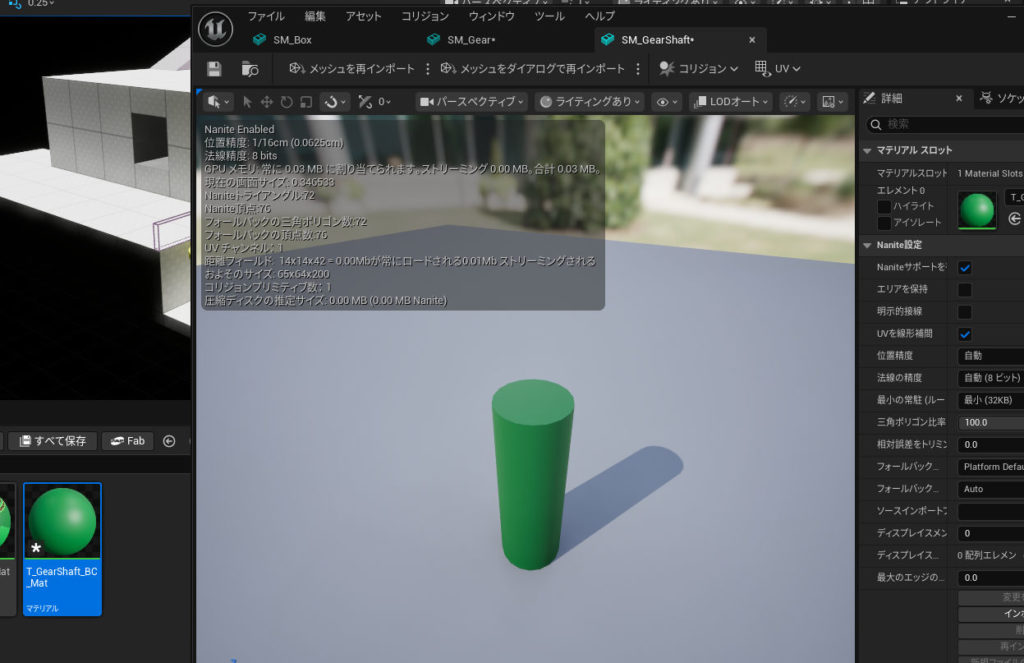Image resolution: width=1024 pixels, height=663 pixels.
Task: Open the ライティングあり view mode dropdown
Action: point(589,102)
